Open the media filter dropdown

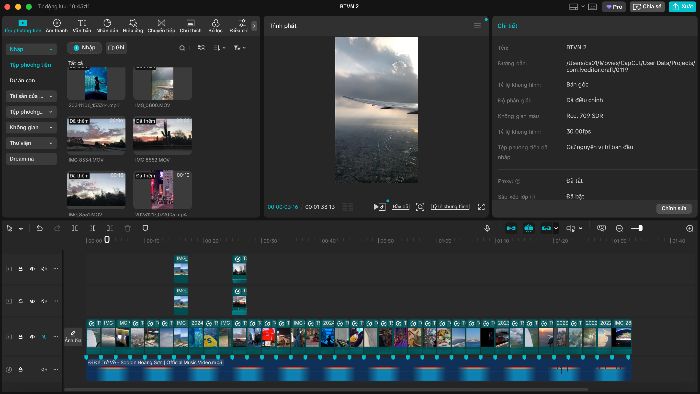coord(239,48)
